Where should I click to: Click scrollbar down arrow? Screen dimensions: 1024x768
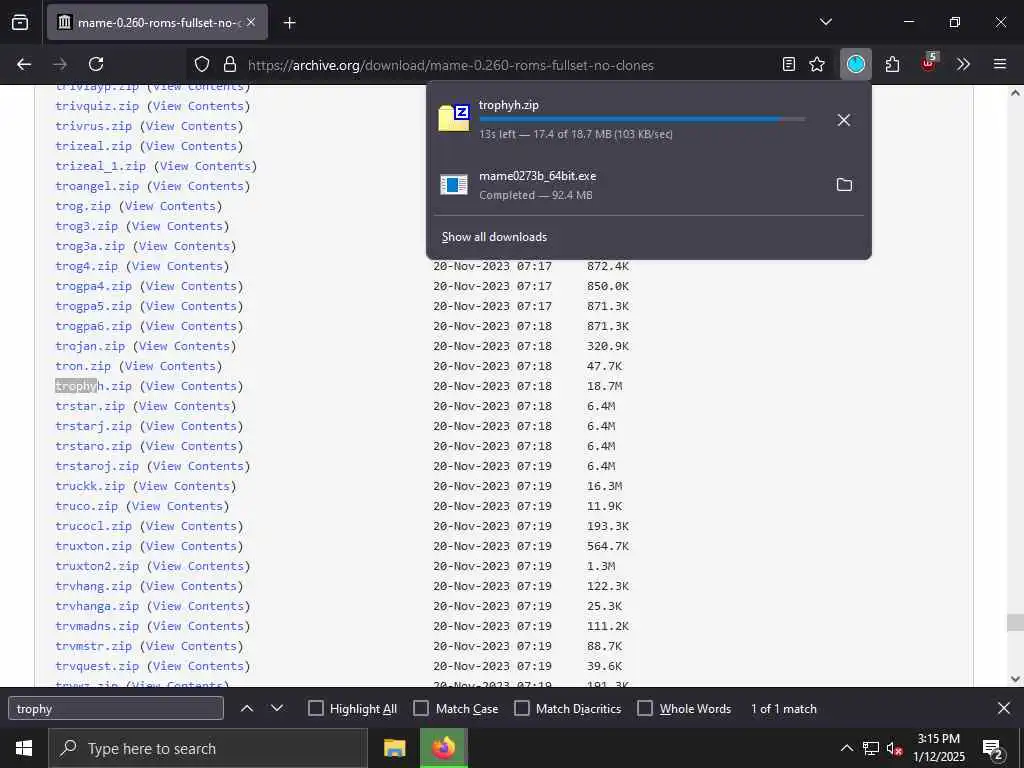1015,679
